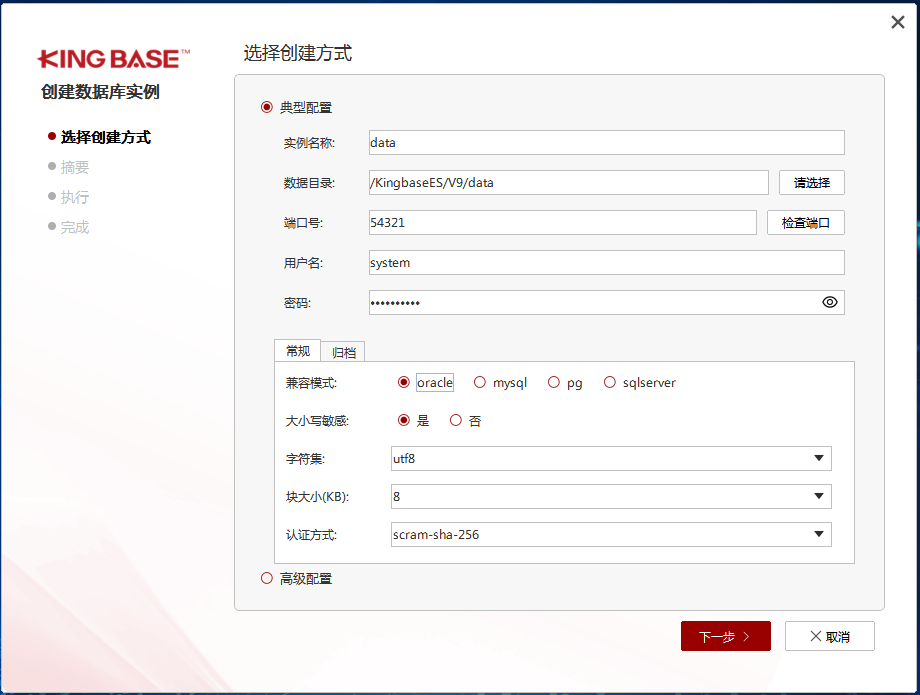Click the 取消 button
This screenshot has height=695, width=920.
click(x=829, y=636)
